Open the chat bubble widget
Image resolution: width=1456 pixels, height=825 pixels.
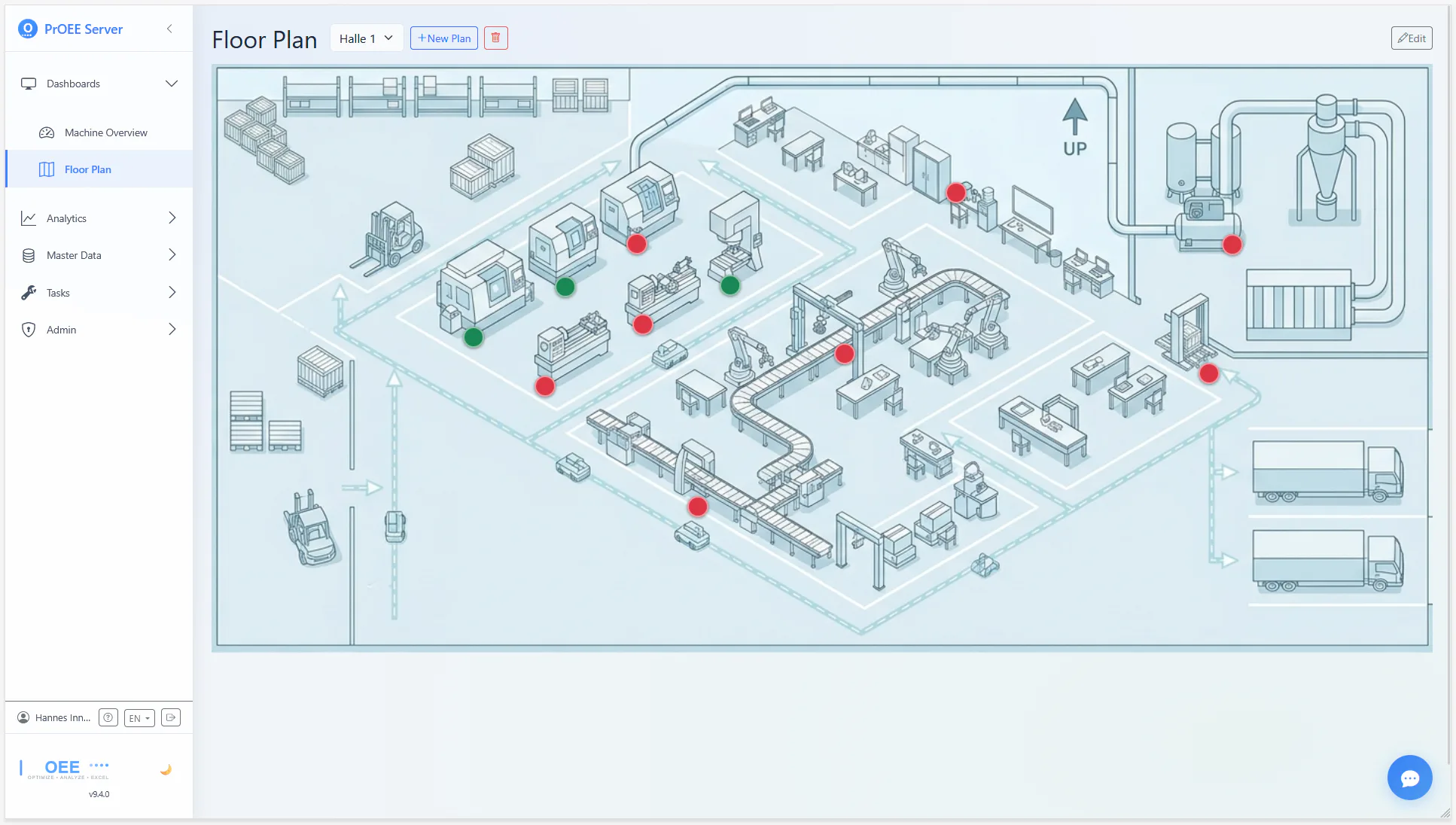click(1409, 778)
